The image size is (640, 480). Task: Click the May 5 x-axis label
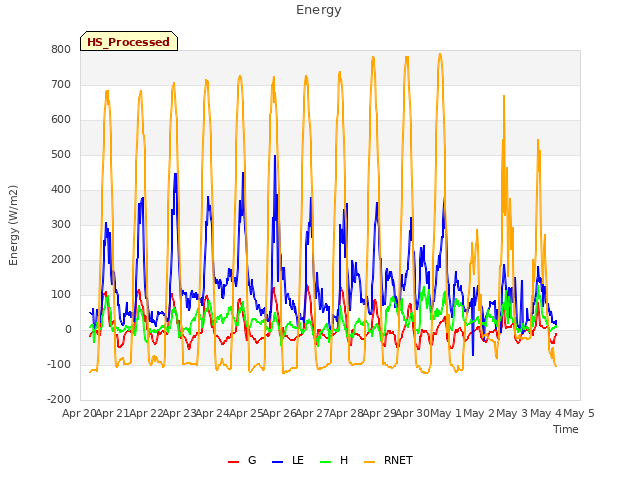tap(579, 413)
